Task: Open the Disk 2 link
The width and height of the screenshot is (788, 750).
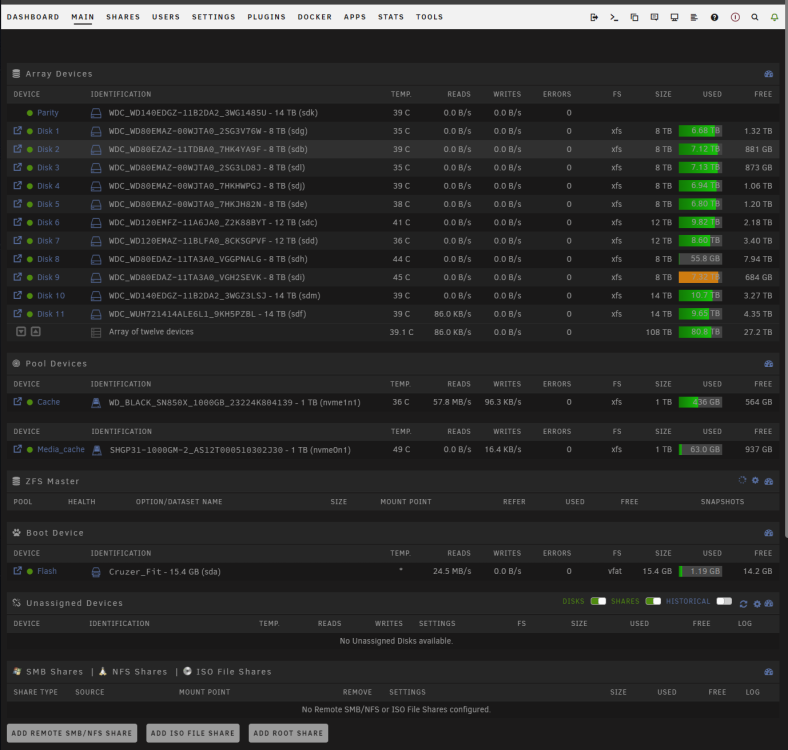Action: click(48, 149)
